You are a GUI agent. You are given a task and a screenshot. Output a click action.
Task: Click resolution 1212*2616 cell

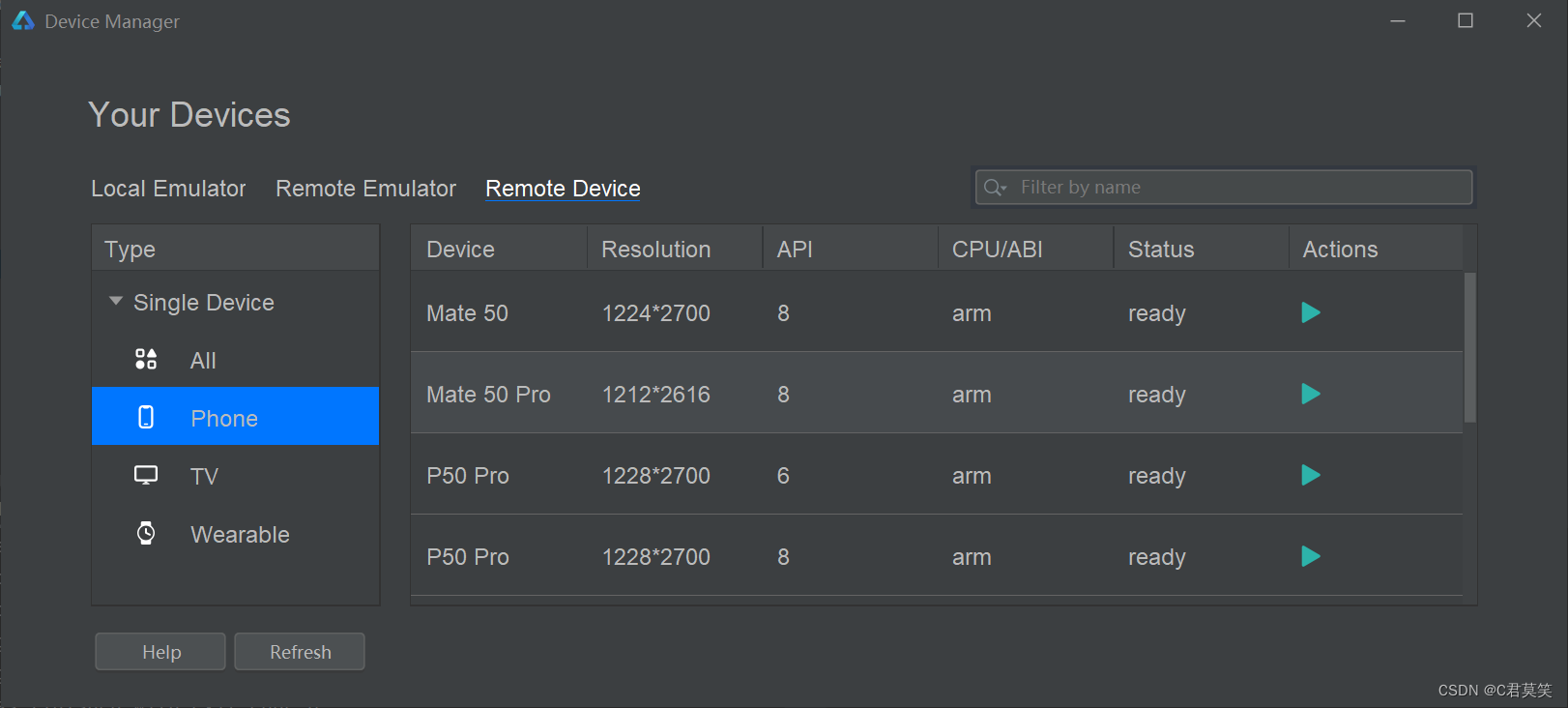[655, 395]
